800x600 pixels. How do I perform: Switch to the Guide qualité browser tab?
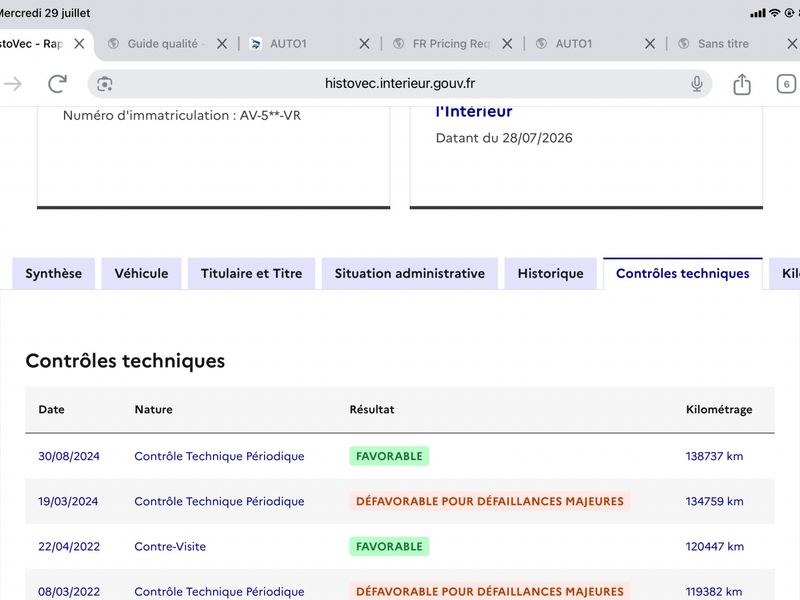tap(162, 44)
